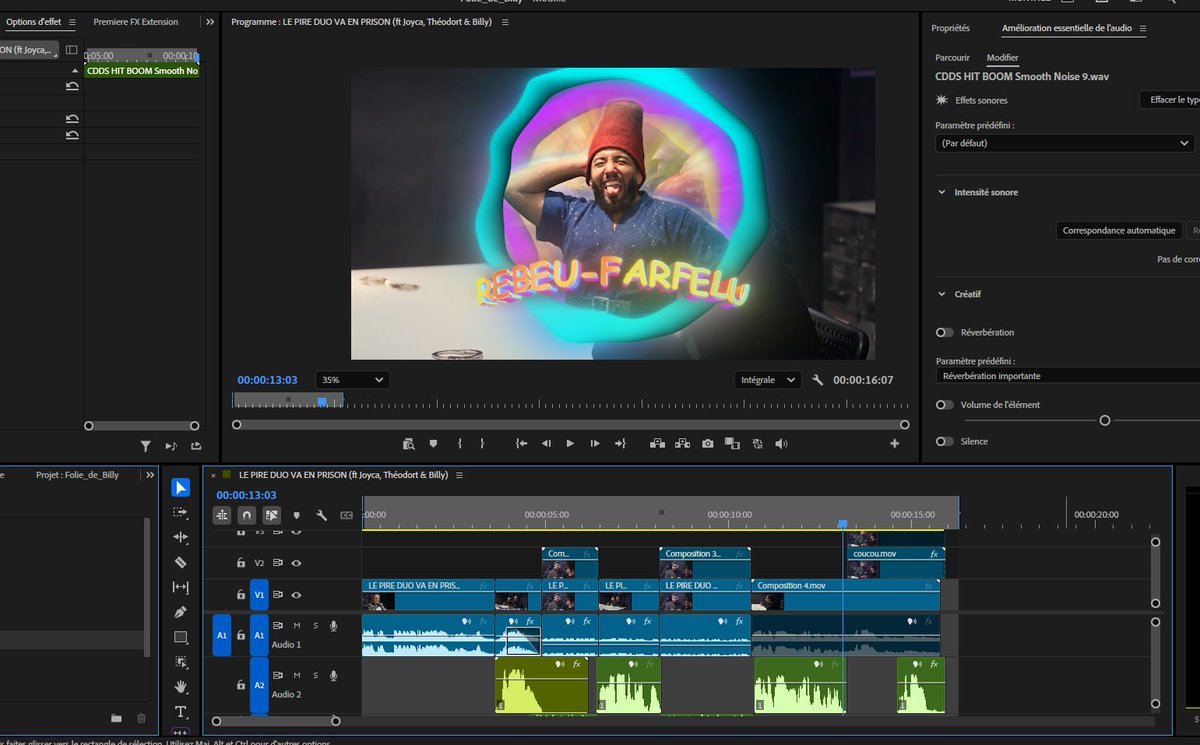1200x745 pixels.
Task: Click new bin folder icon in Project panel
Action: (116, 718)
